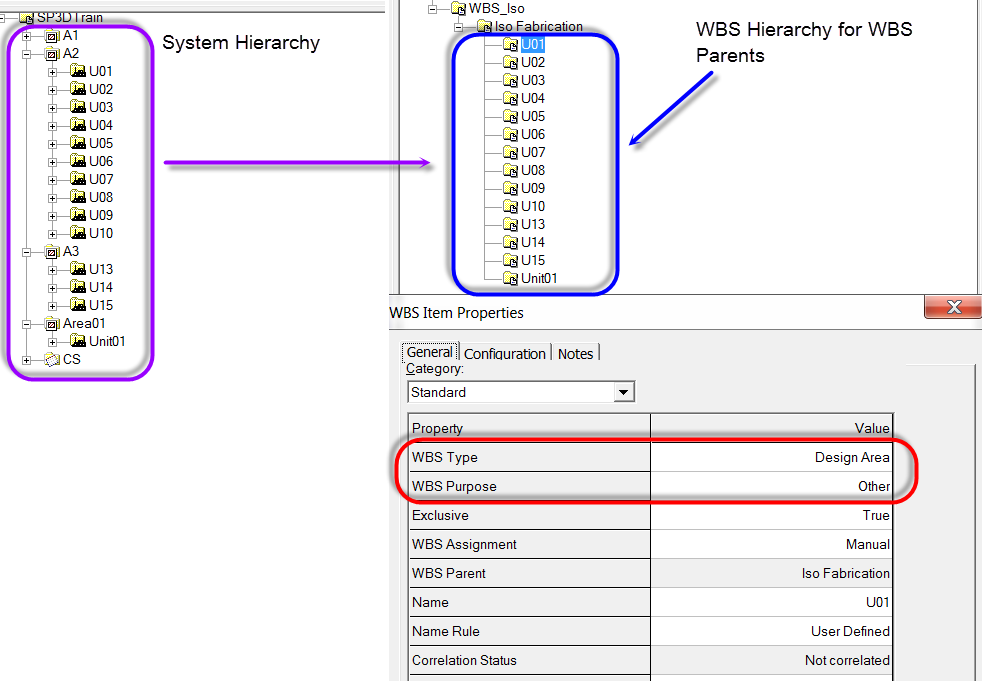The width and height of the screenshot is (982, 681).
Task: Switch to the Configuration tab
Action: coord(505,354)
